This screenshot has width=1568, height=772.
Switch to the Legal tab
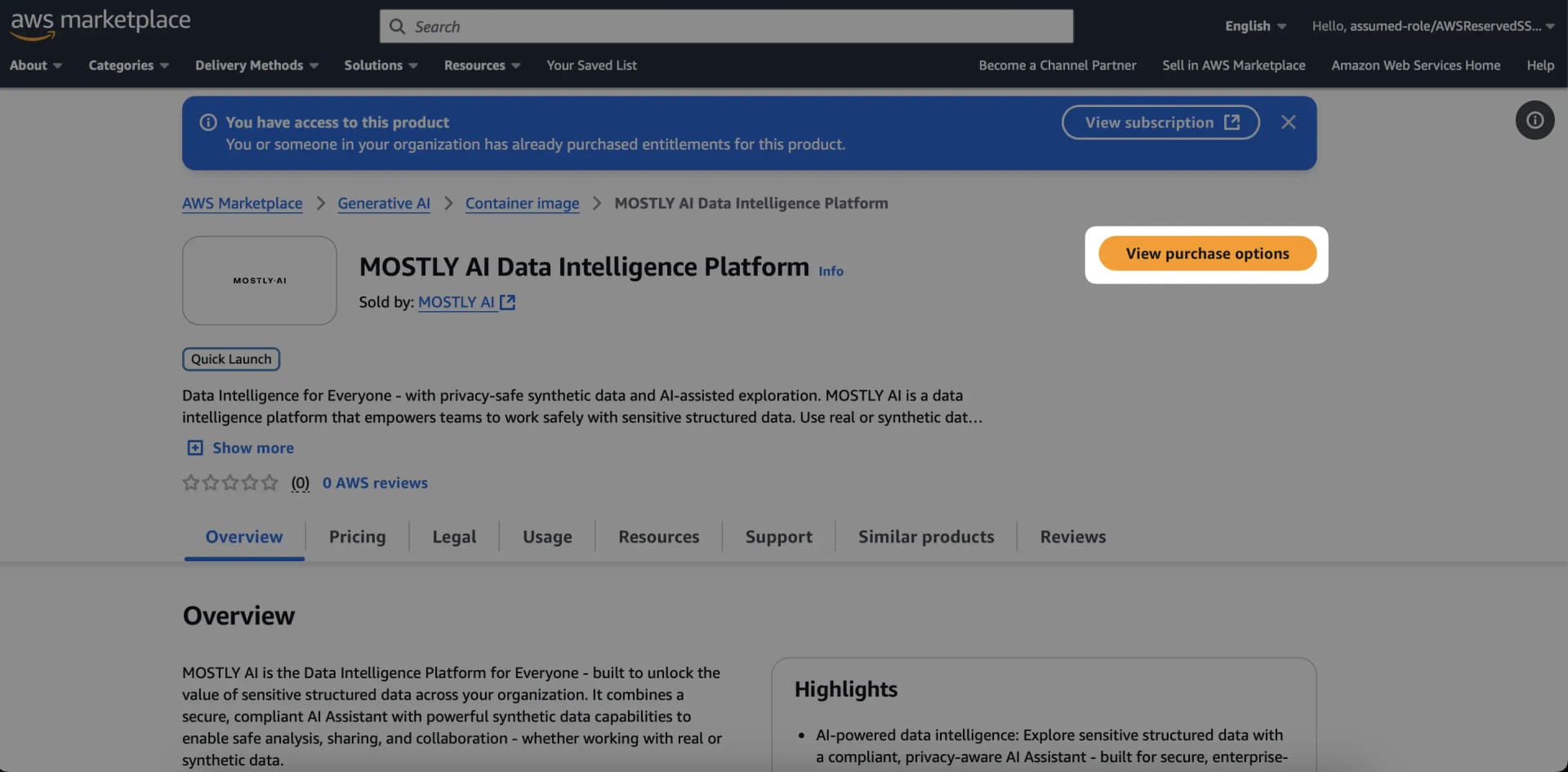[x=454, y=537]
